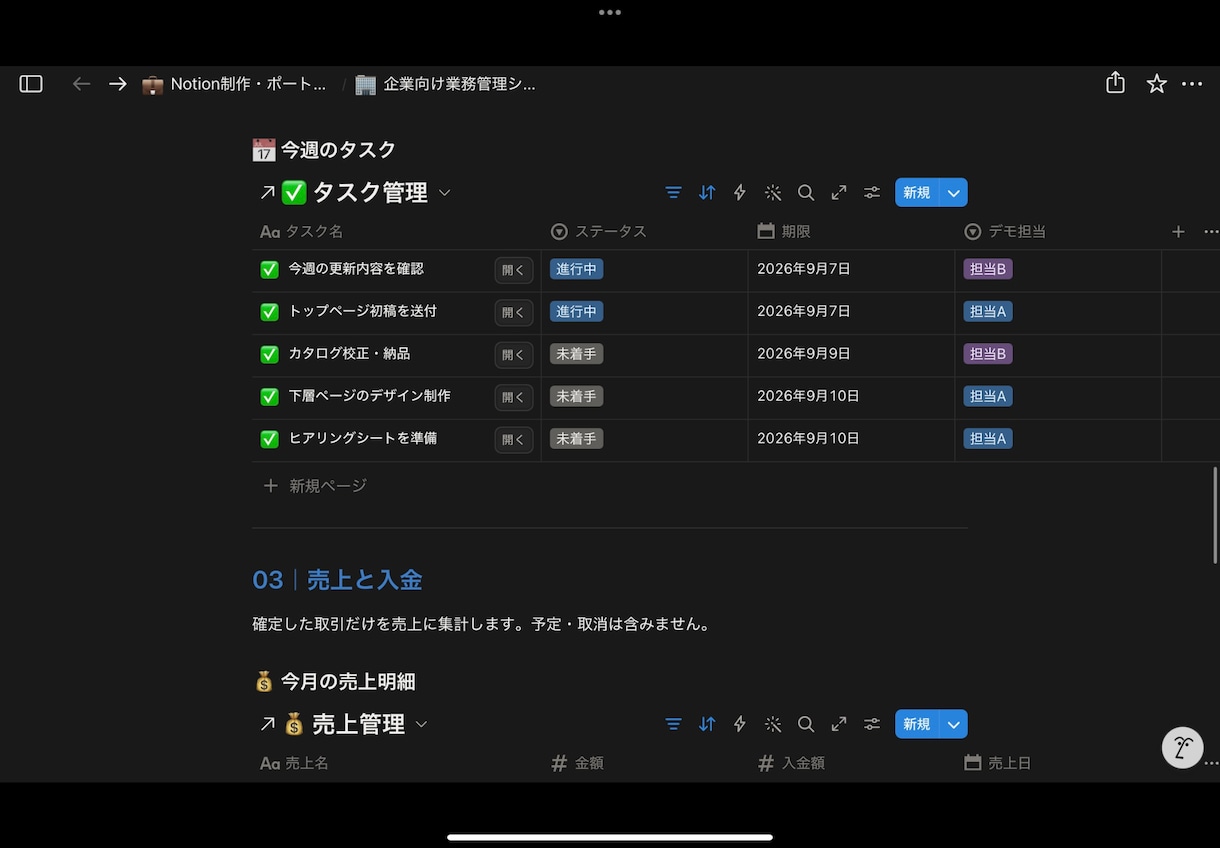
Task: Open カタログ校正・納品 with 開く button
Action: [x=514, y=354]
